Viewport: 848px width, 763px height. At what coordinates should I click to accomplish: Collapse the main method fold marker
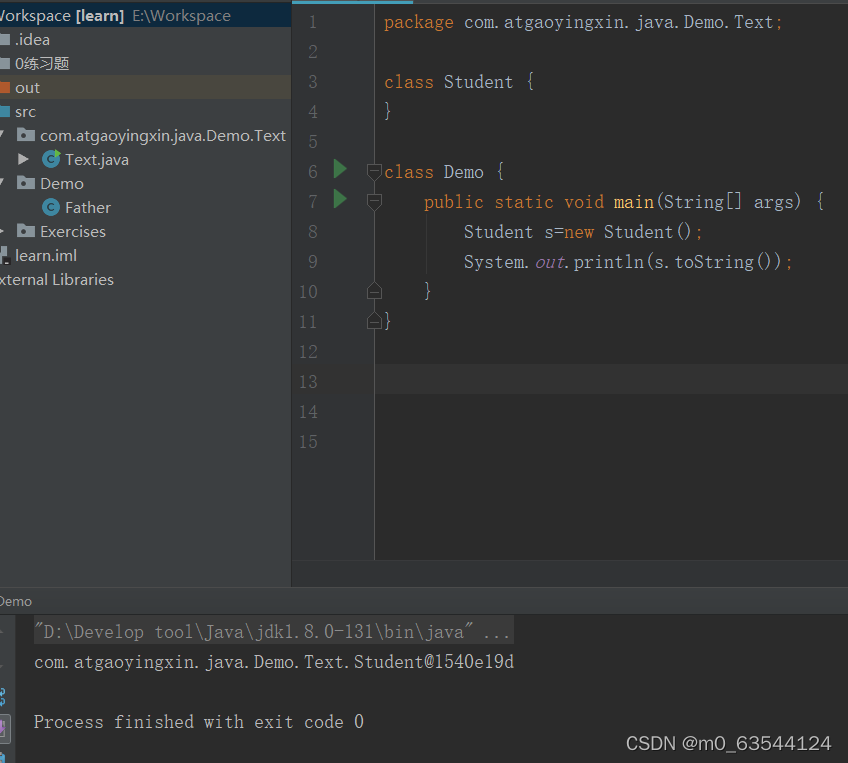373,201
